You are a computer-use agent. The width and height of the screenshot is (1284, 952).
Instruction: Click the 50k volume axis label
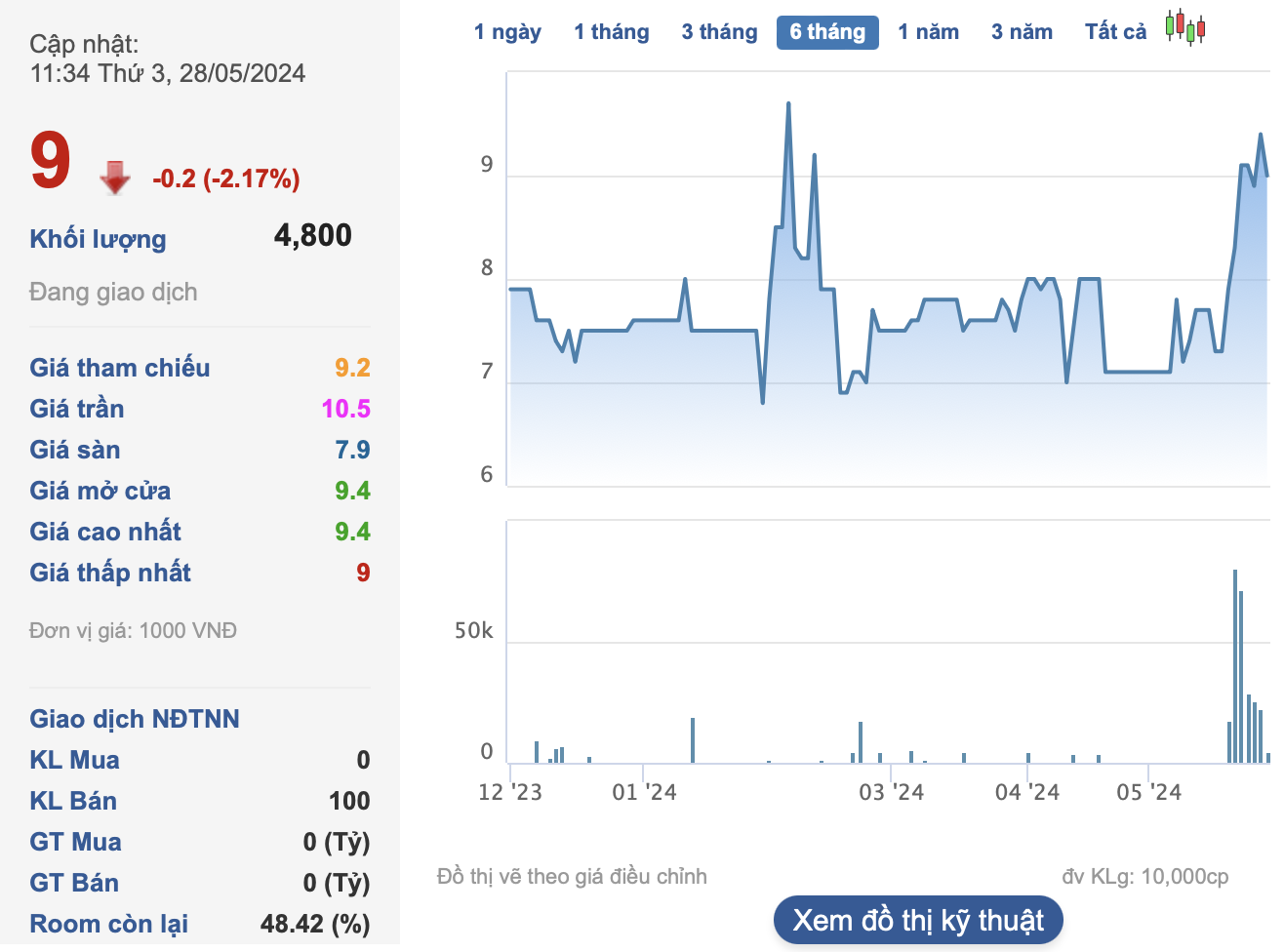click(x=473, y=631)
